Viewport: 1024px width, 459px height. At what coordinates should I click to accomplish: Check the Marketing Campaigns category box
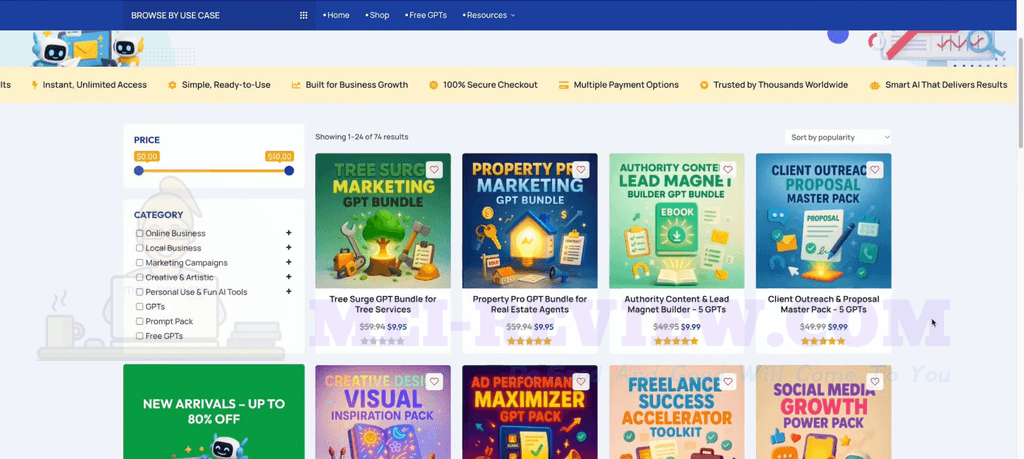click(x=139, y=262)
